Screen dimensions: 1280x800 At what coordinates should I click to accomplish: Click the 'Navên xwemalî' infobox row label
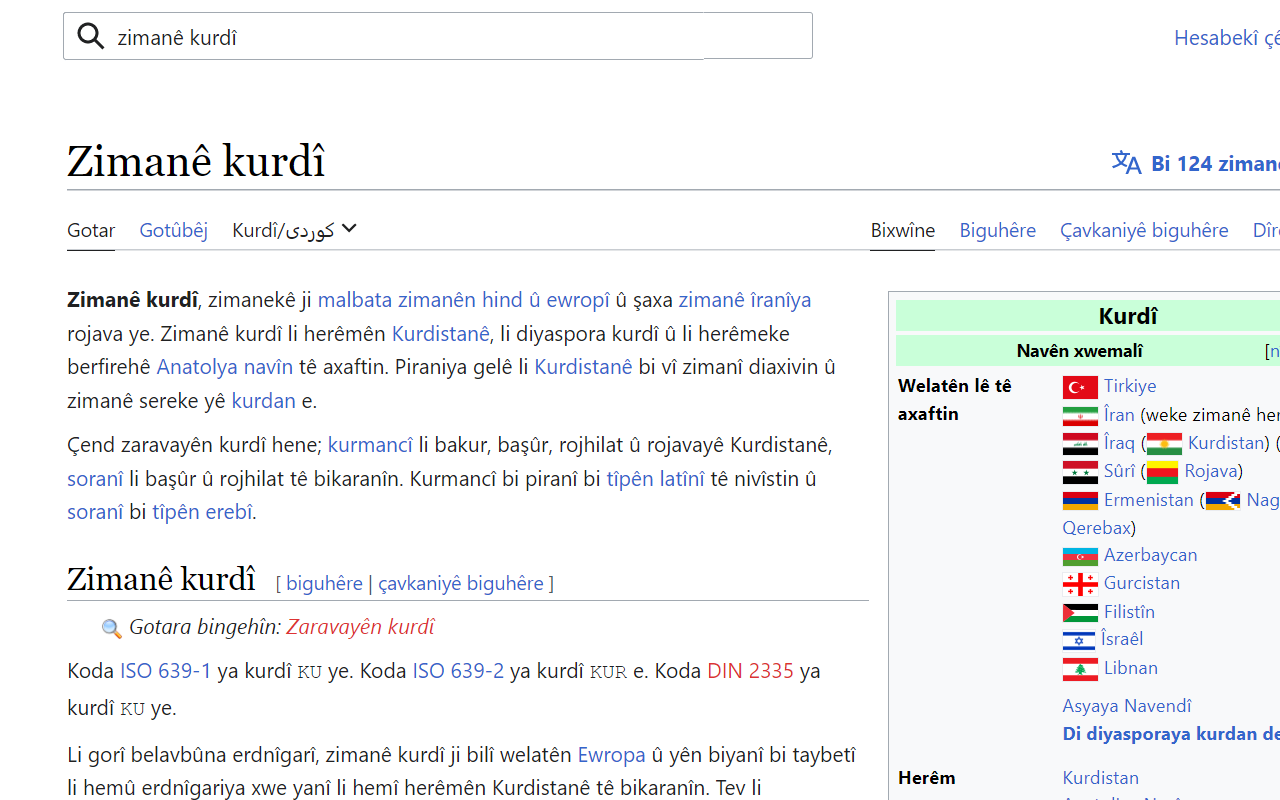(1079, 351)
